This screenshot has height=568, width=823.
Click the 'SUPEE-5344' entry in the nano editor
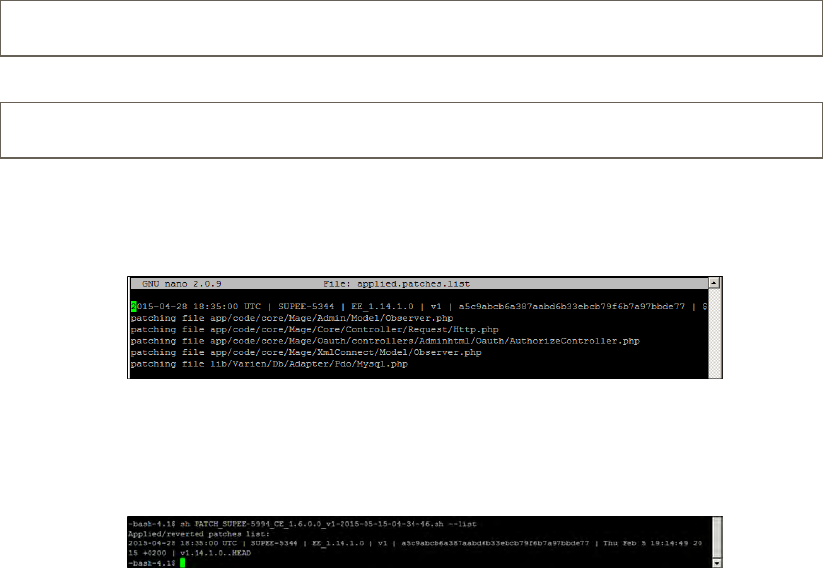[306, 306]
